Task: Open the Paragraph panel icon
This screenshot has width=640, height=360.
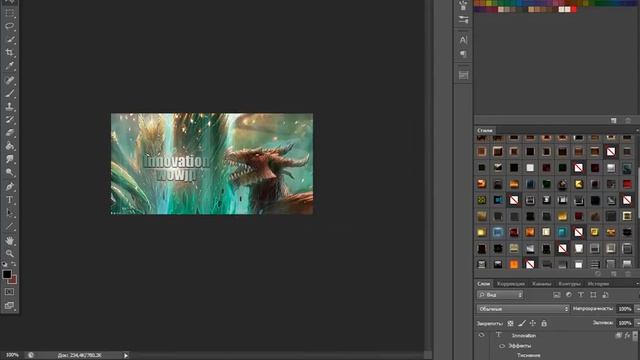Action: (x=463, y=54)
